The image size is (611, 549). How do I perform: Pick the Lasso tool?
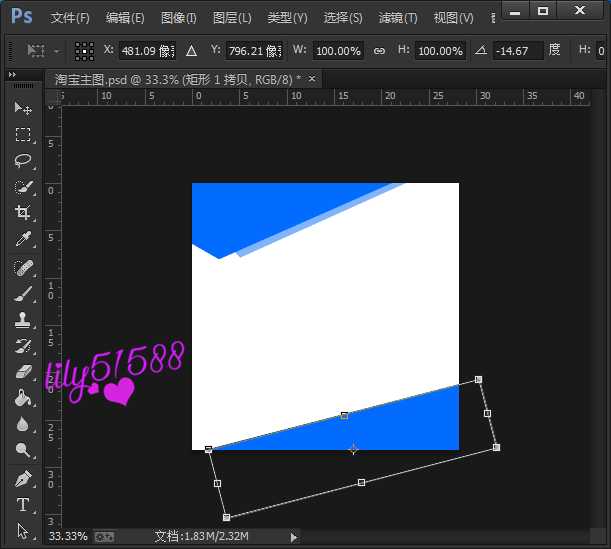tap(22, 160)
